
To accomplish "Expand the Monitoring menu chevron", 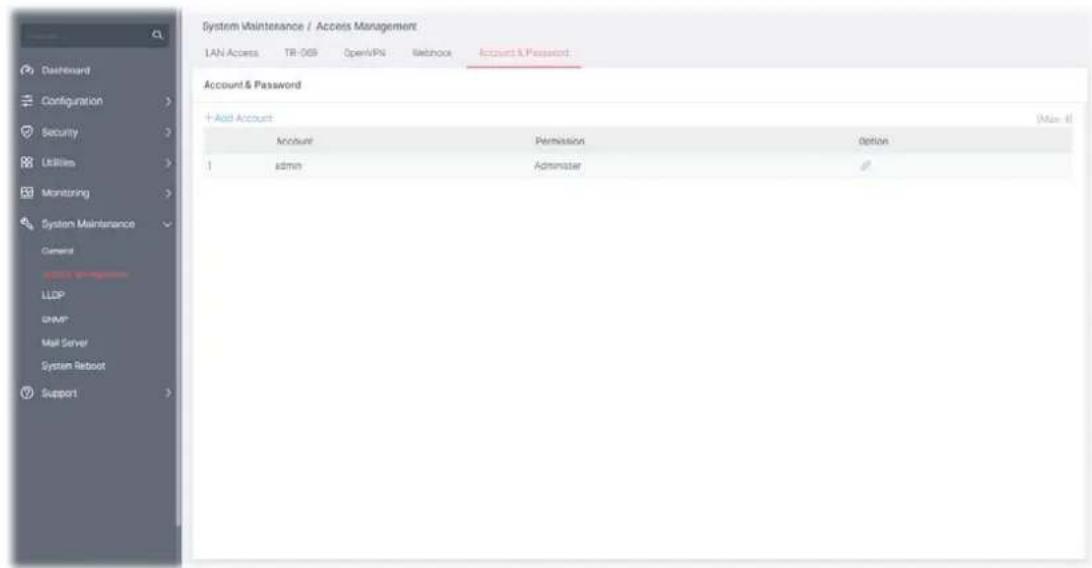I will coord(167,193).
